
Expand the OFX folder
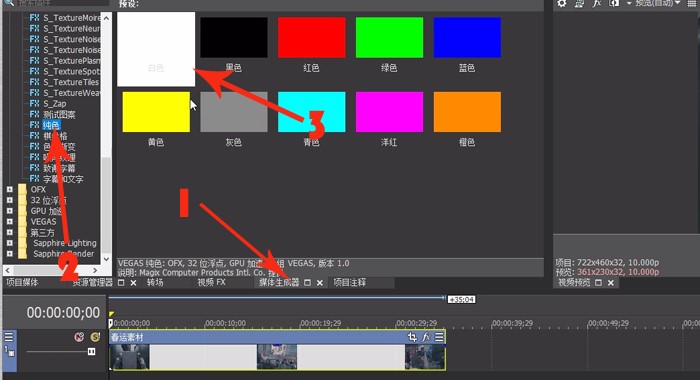pyautogui.click(x=10, y=189)
